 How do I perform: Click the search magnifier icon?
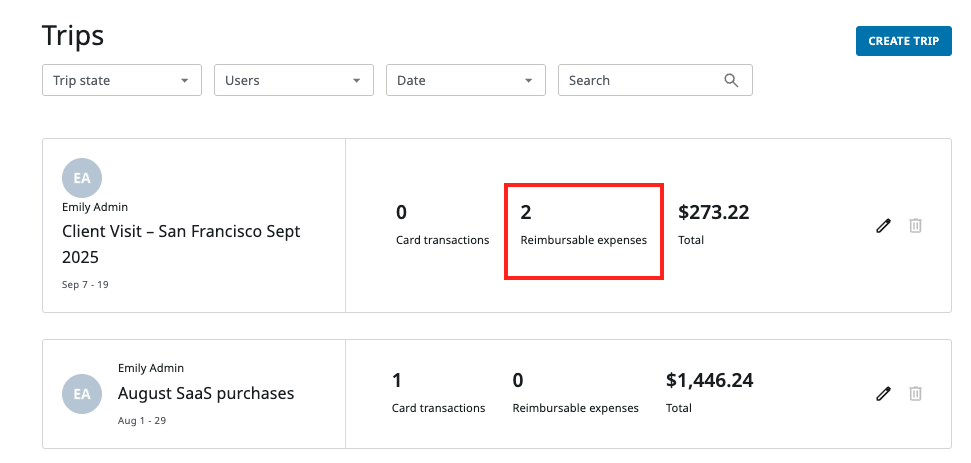pyautogui.click(x=732, y=80)
